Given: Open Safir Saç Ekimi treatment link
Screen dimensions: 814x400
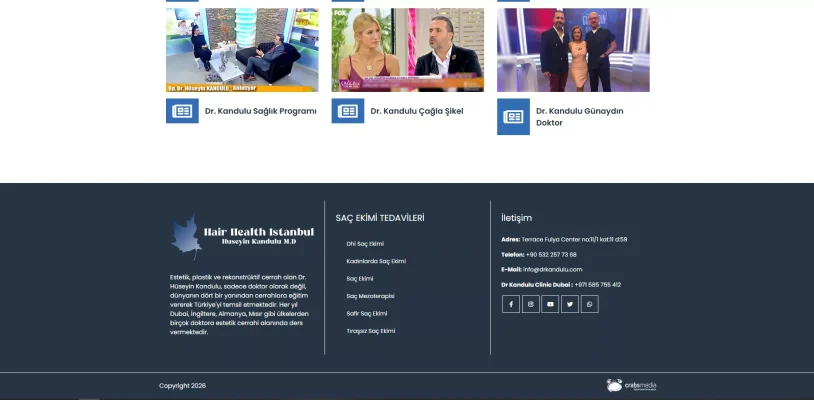Looking at the screenshot, I should pyautogui.click(x=366, y=313).
